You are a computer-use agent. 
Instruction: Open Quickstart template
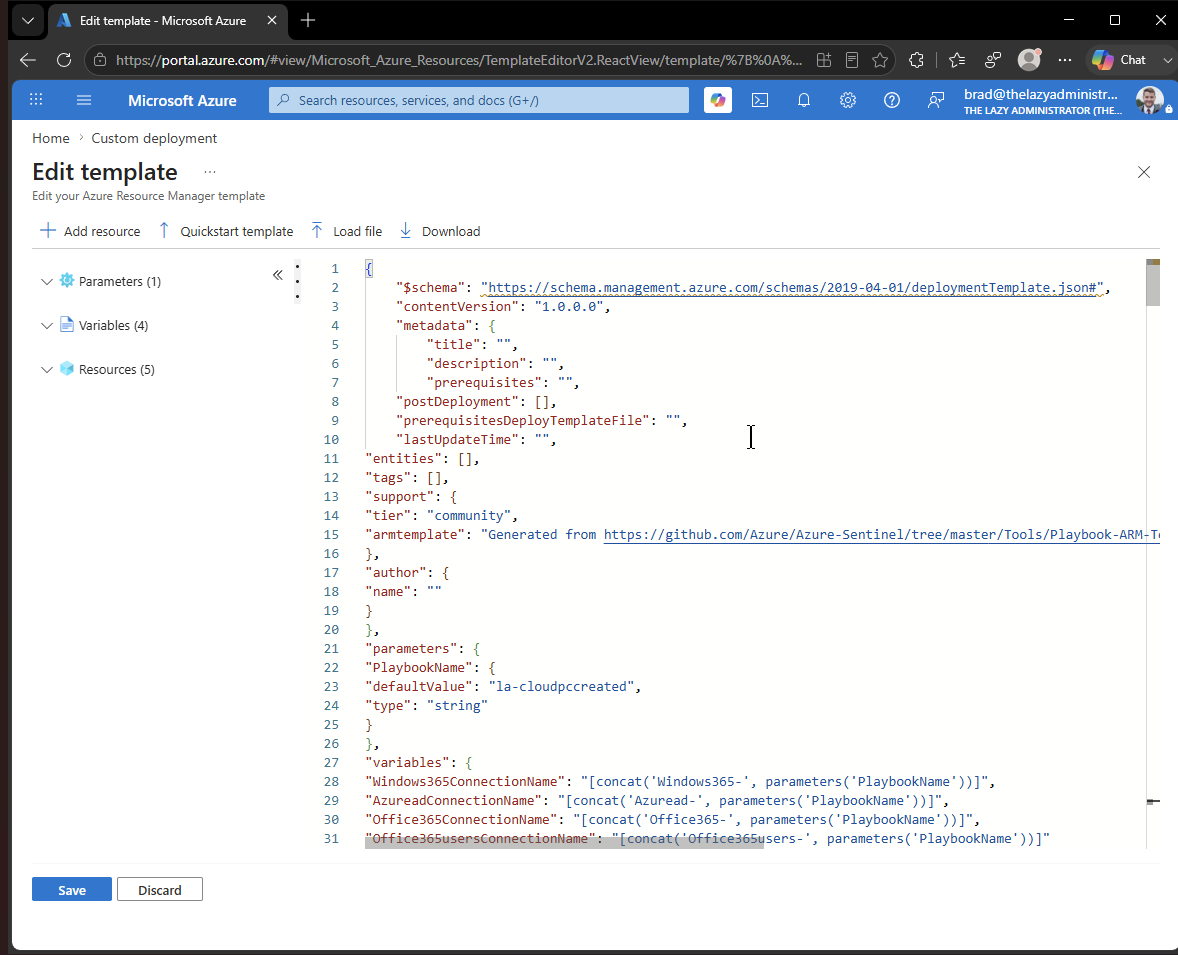[225, 231]
